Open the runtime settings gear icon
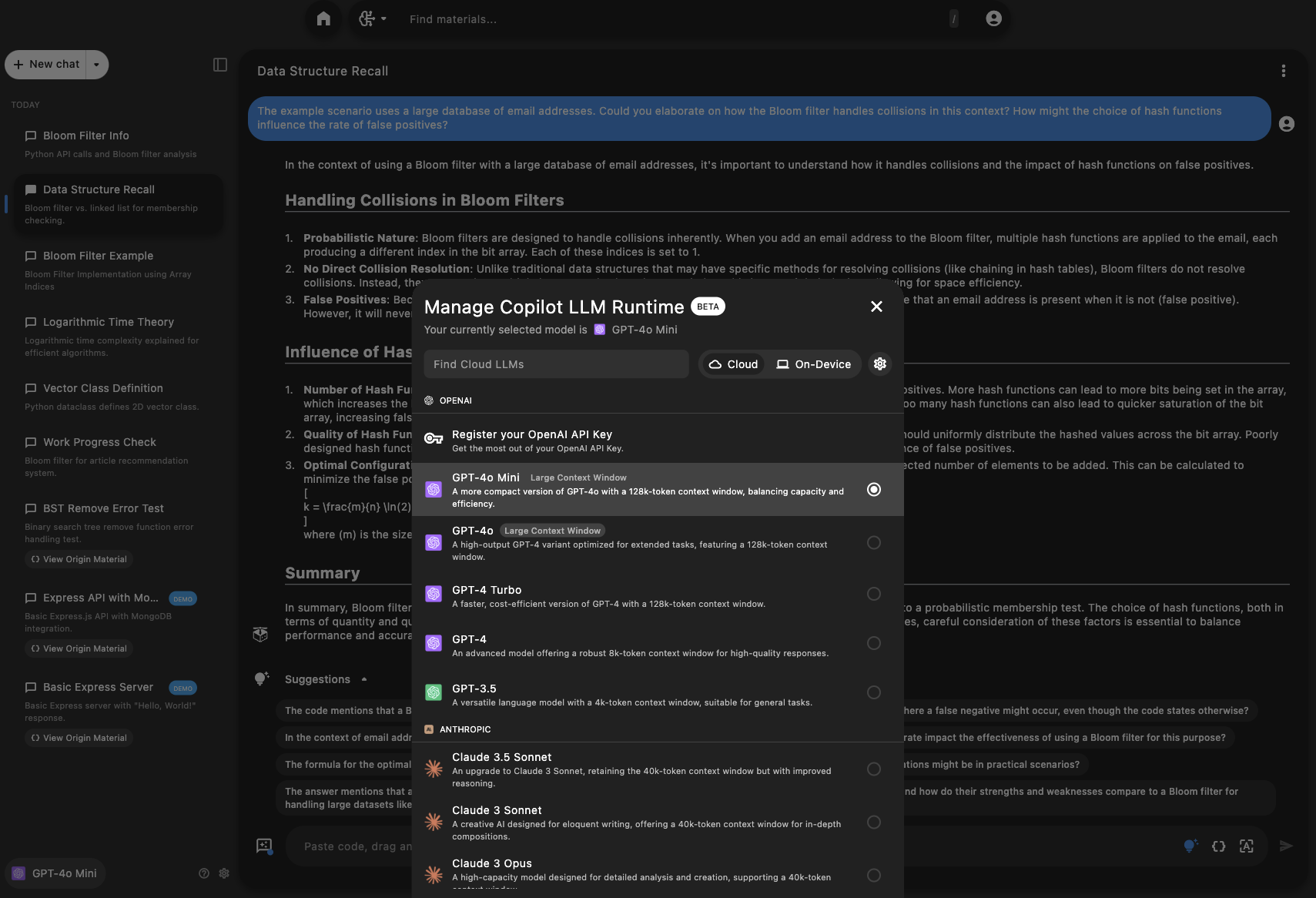The height and width of the screenshot is (898, 1316). point(880,364)
